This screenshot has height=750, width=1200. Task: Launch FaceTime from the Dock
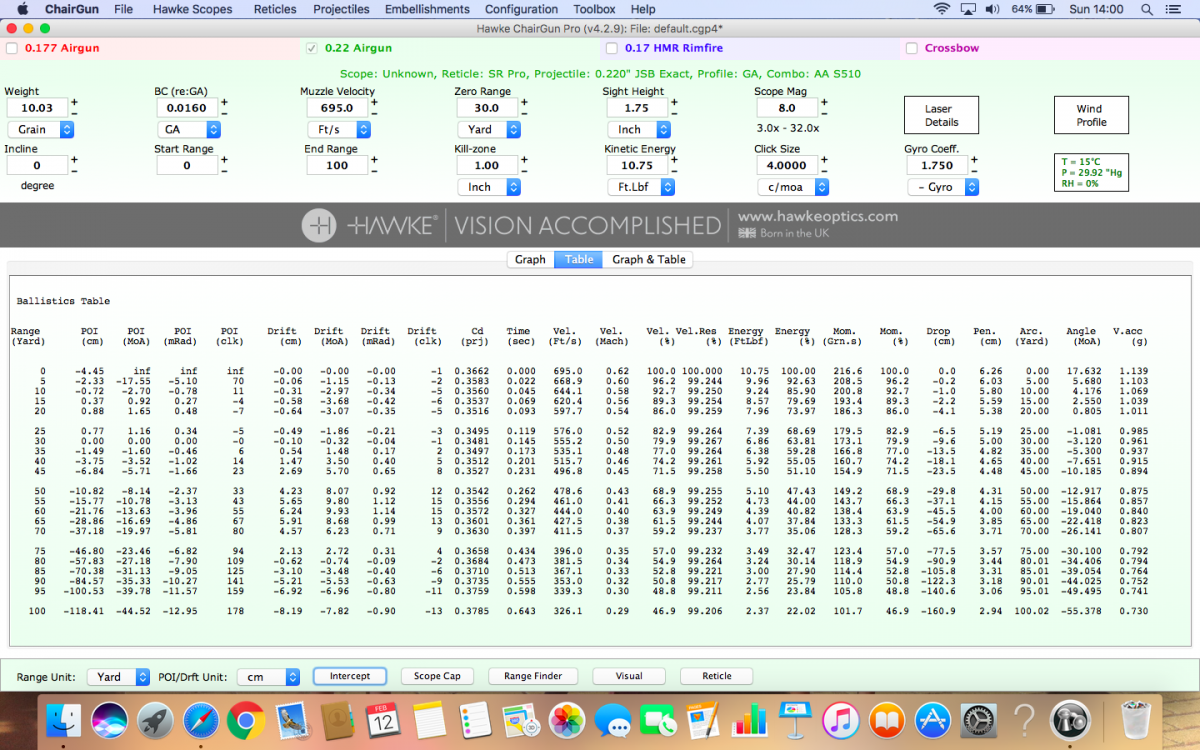click(658, 719)
